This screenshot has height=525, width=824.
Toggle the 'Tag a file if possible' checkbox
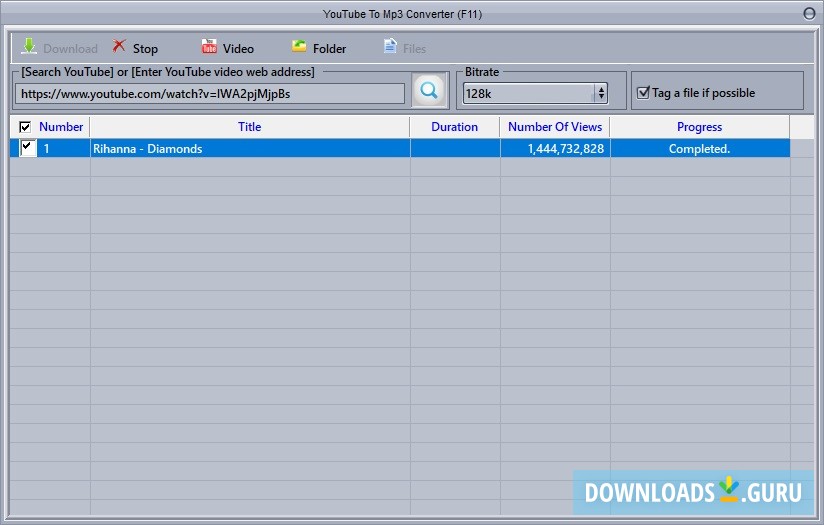[643, 93]
